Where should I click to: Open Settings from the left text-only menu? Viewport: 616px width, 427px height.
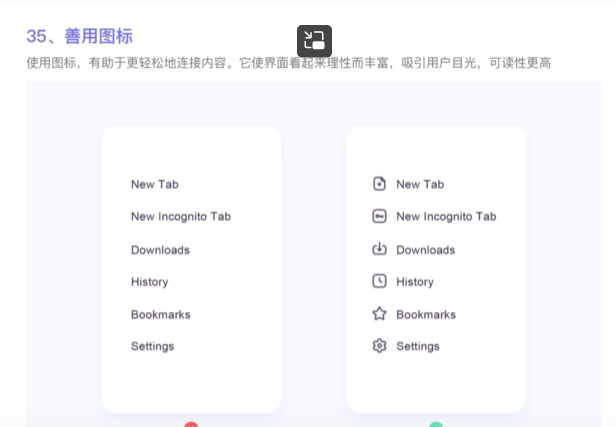152,347
